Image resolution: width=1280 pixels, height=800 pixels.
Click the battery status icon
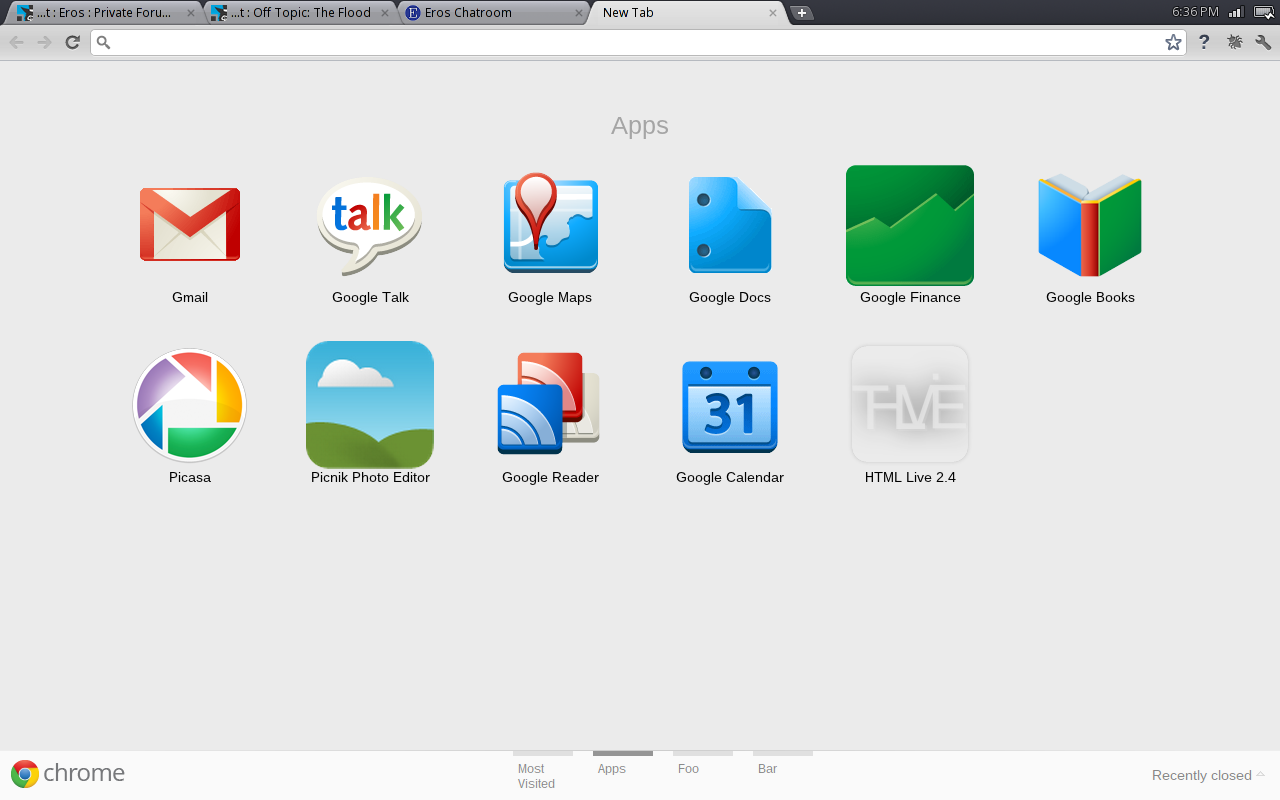click(1263, 12)
